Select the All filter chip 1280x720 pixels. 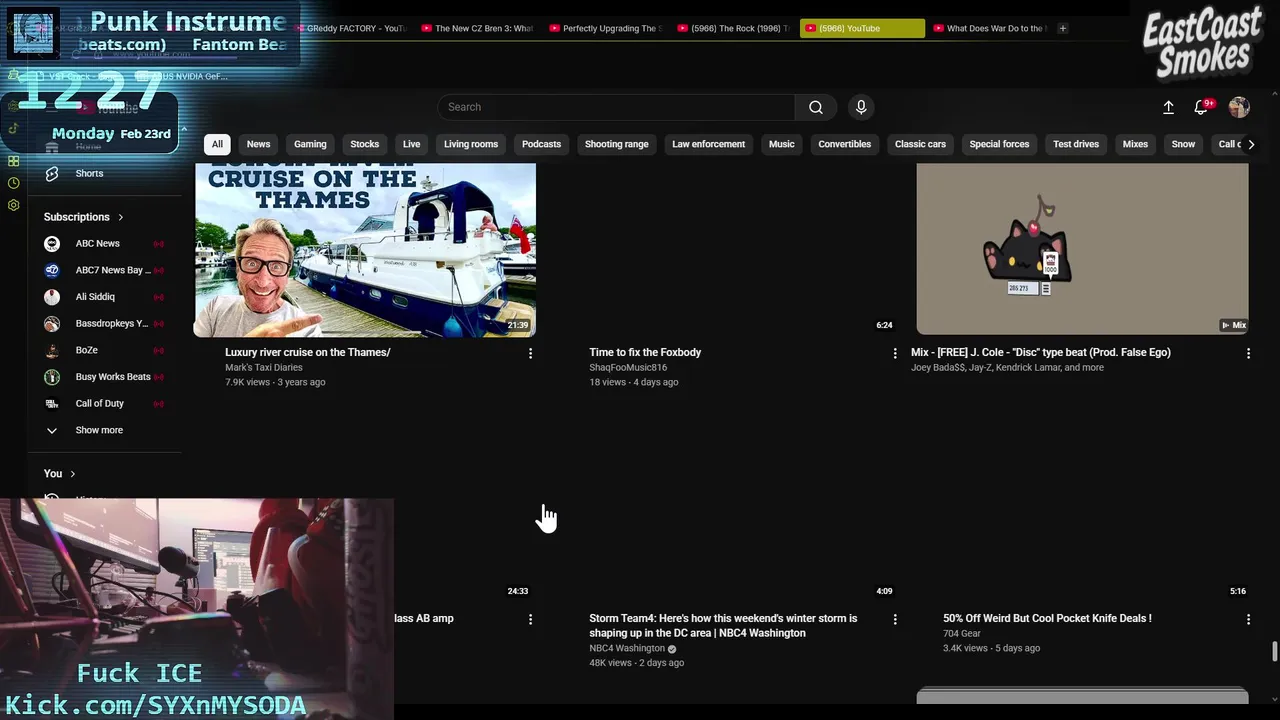(217, 144)
